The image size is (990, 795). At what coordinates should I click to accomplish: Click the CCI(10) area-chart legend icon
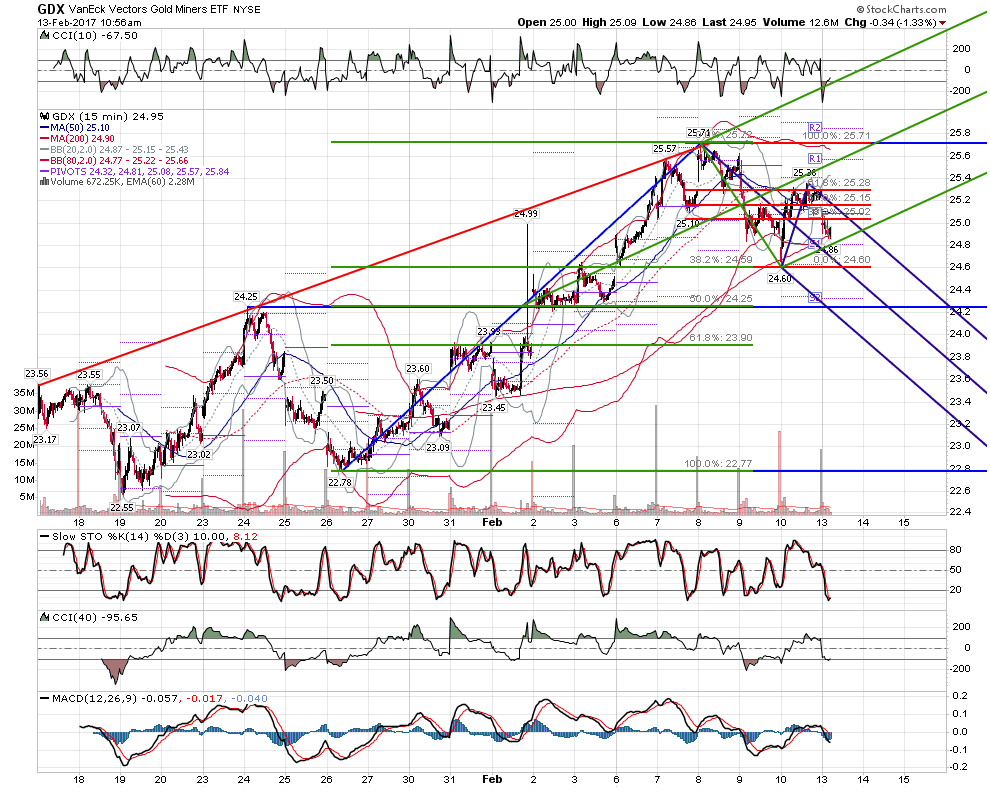point(44,35)
